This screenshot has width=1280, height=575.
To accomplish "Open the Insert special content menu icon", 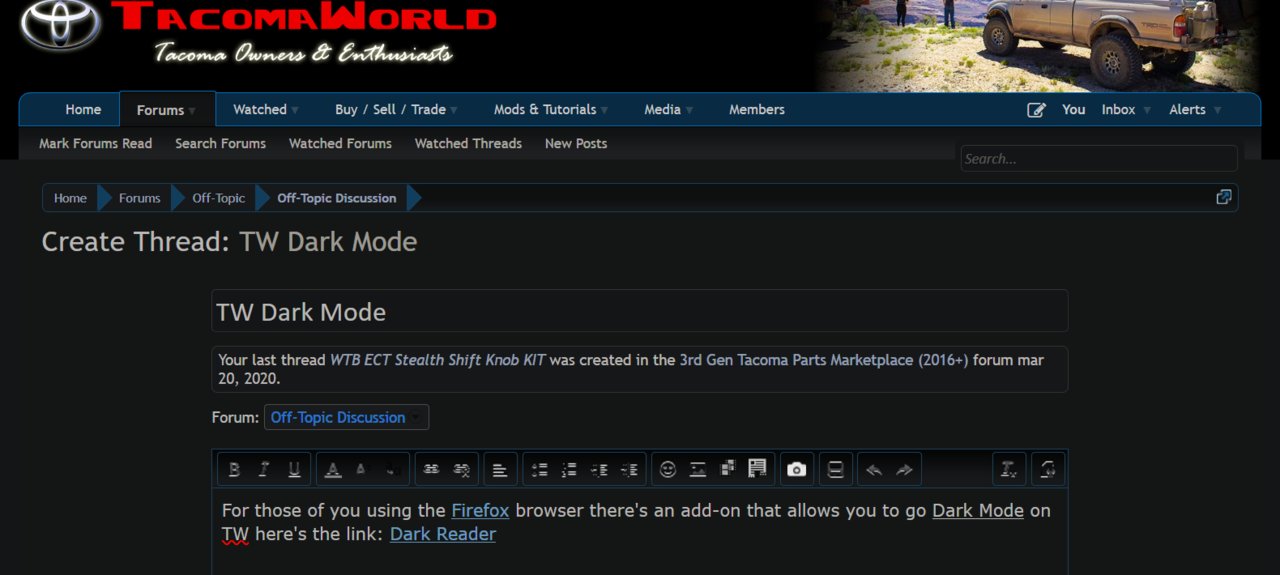I will pos(757,469).
